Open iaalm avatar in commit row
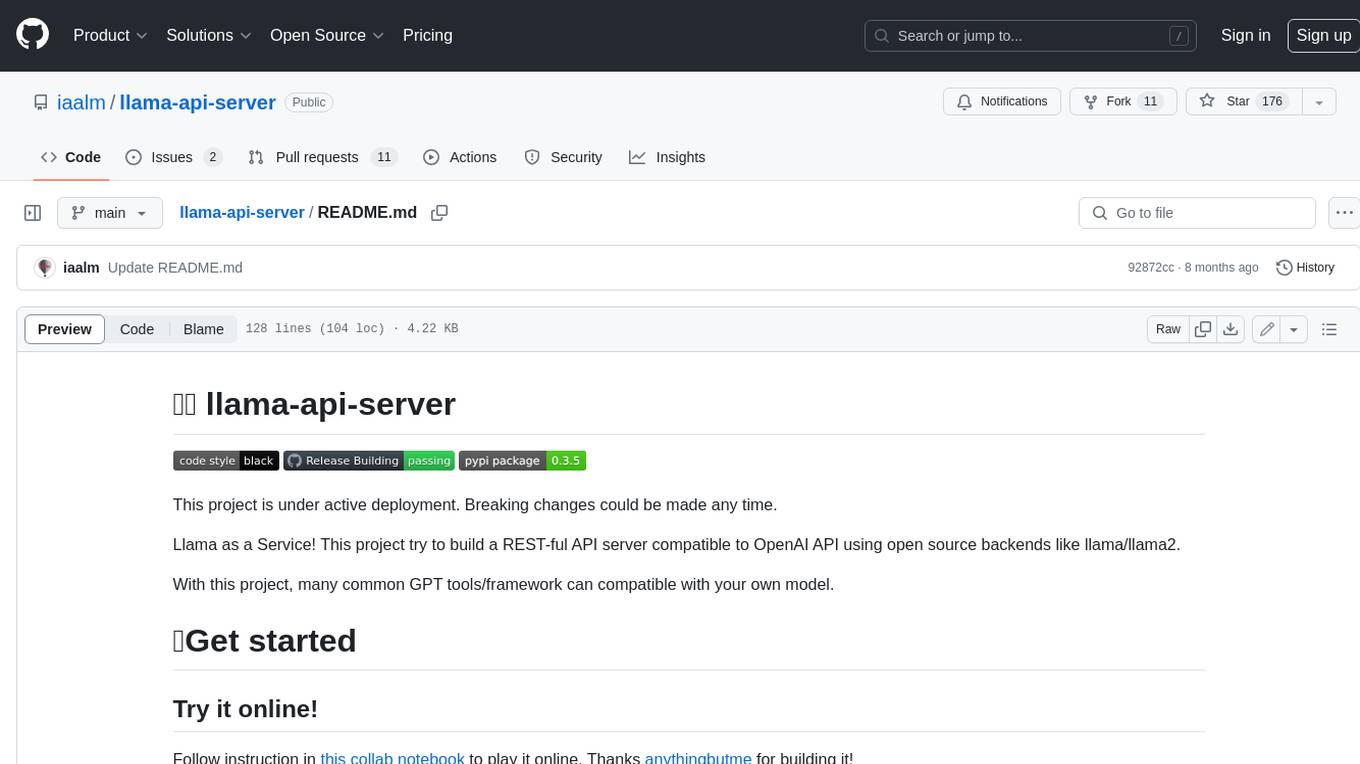1360x764 pixels. [44, 268]
